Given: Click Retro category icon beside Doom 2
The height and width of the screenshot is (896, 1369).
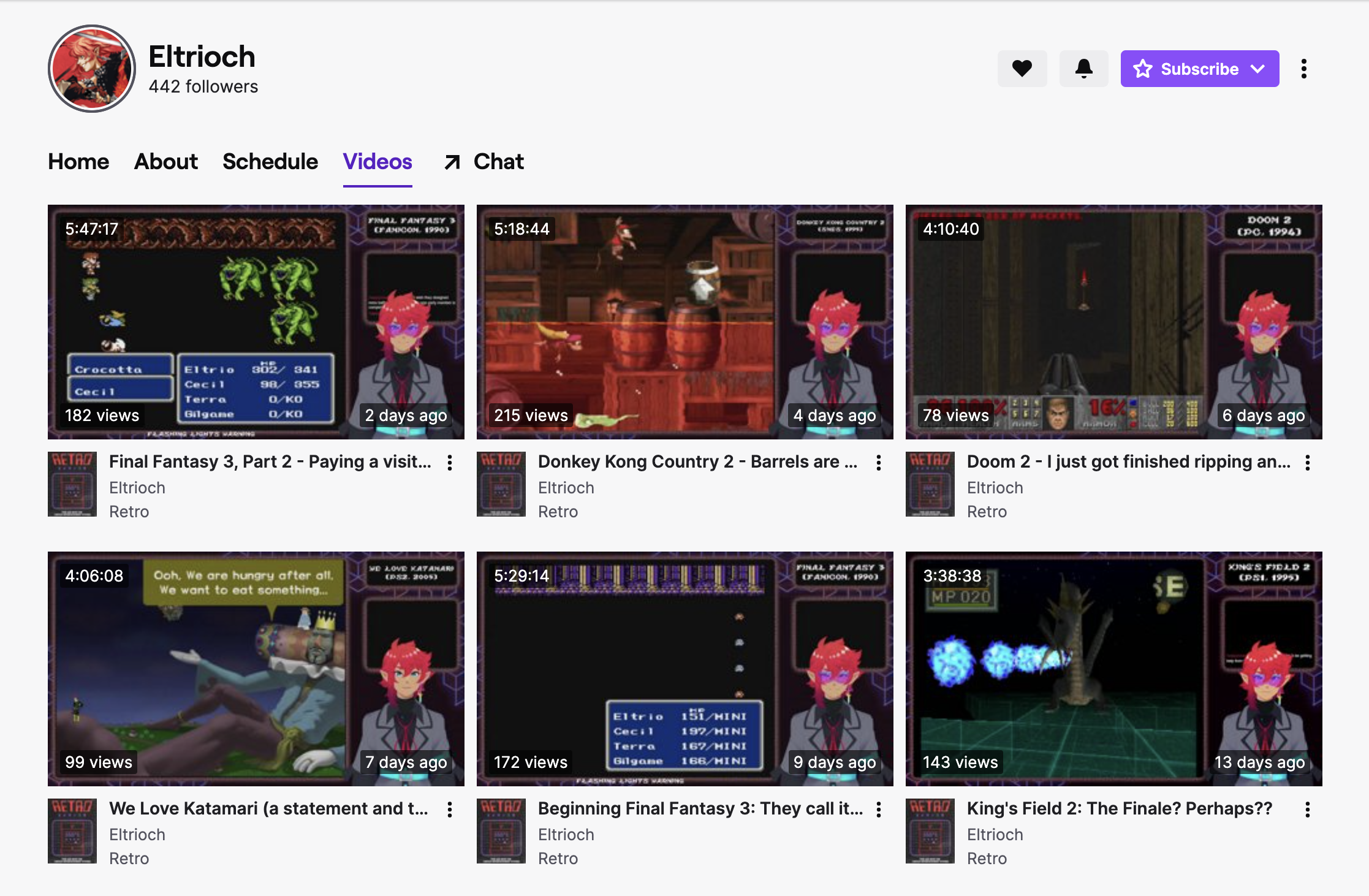Looking at the screenshot, I should [930, 484].
